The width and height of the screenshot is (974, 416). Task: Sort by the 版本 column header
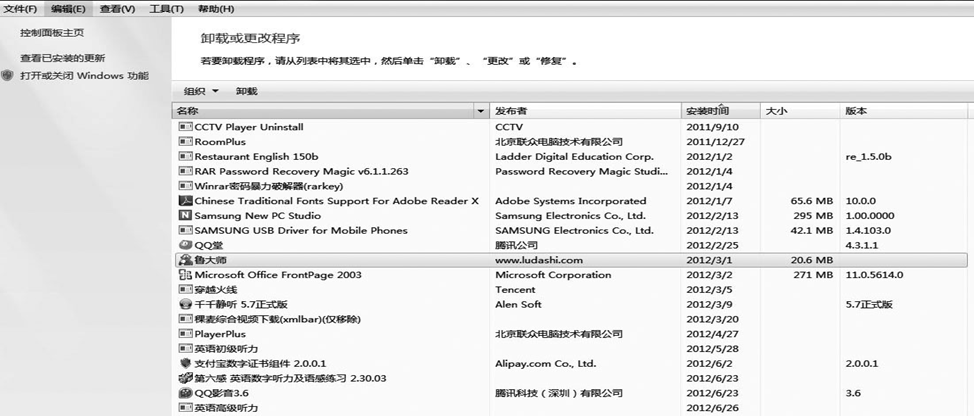(x=904, y=111)
